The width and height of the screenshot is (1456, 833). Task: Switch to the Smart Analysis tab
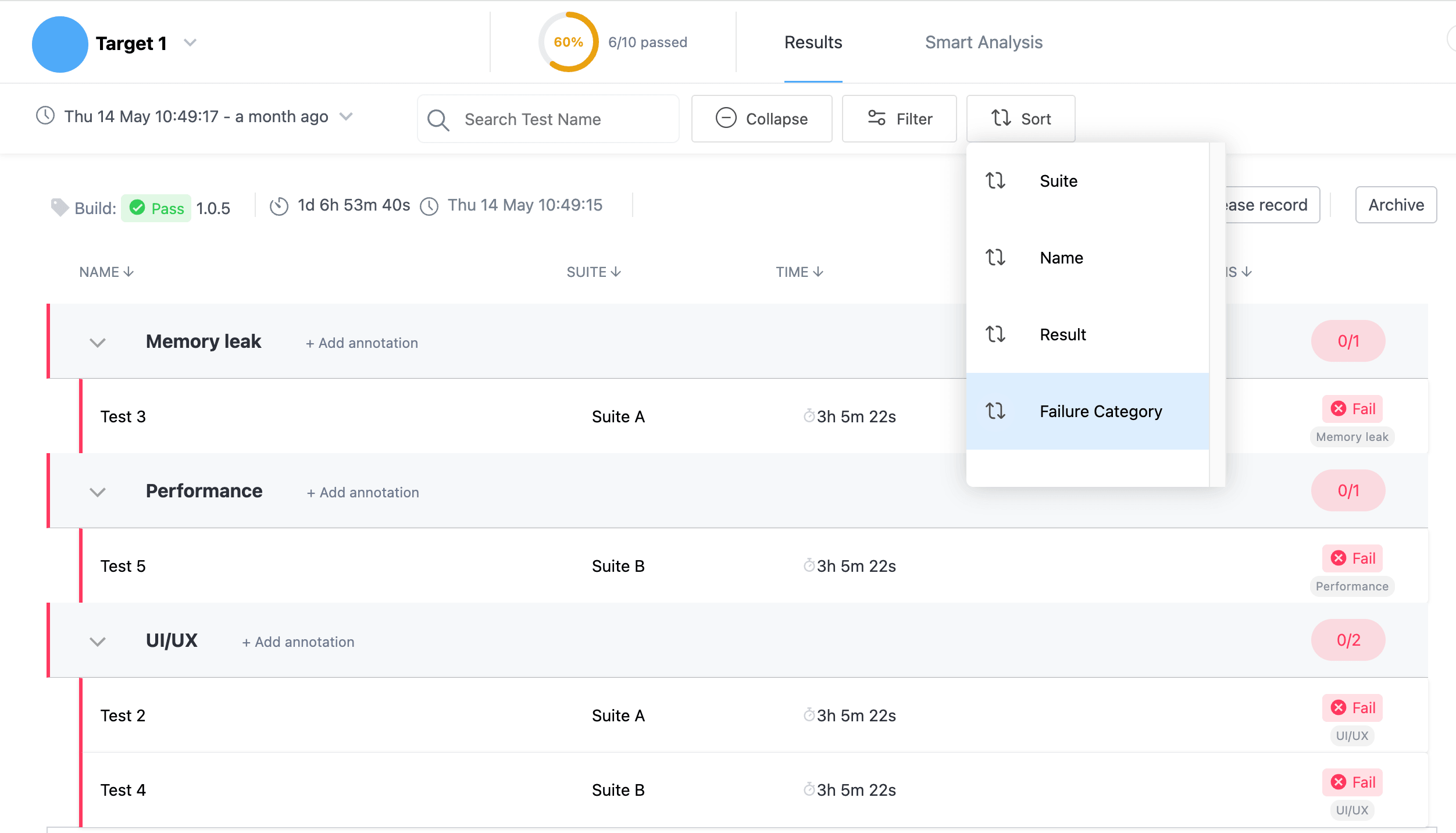984,42
